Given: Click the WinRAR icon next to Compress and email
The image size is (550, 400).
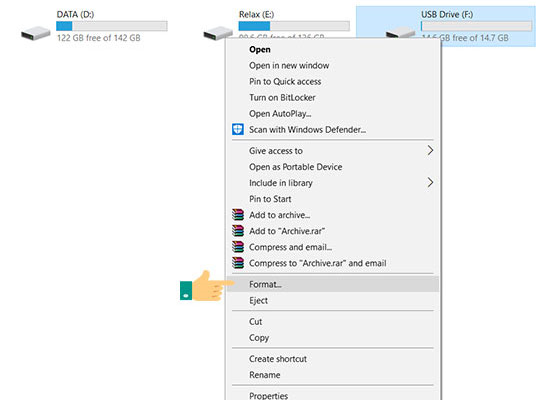Looking at the screenshot, I should point(238,247).
